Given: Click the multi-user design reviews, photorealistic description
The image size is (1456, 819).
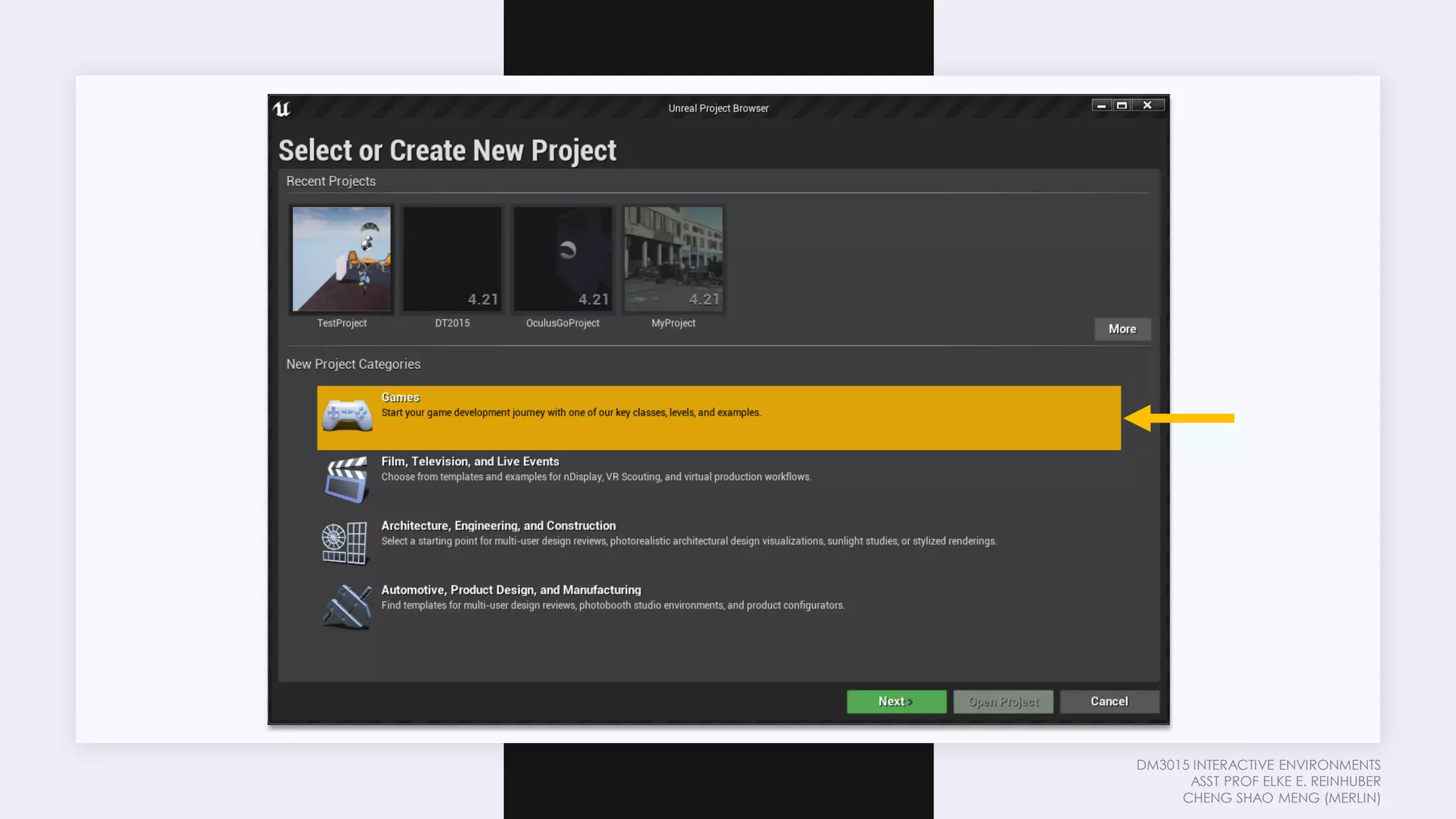Looking at the screenshot, I should click(689, 541).
